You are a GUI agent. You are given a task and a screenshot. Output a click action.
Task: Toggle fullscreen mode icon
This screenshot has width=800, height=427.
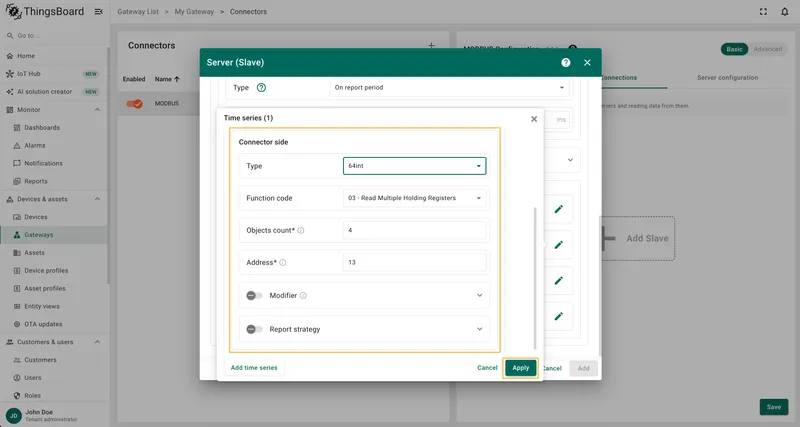(763, 11)
